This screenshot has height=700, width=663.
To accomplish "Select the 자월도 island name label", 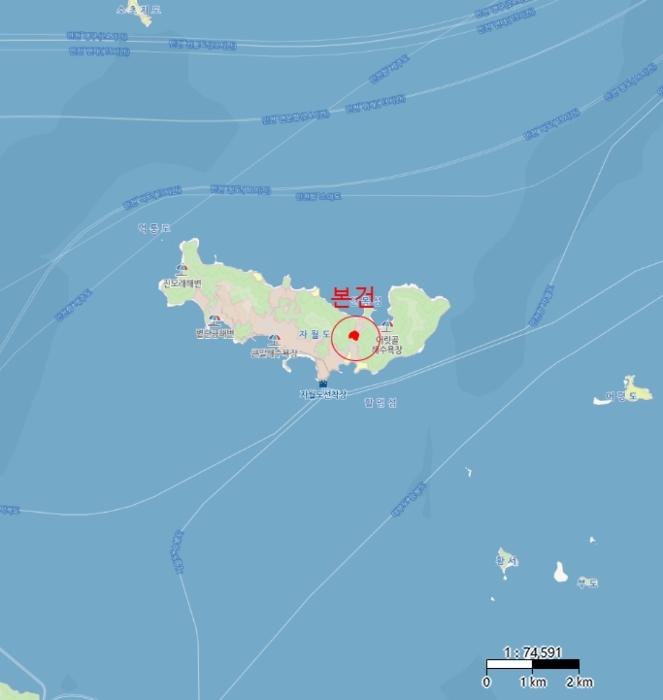I will [x=315, y=333].
